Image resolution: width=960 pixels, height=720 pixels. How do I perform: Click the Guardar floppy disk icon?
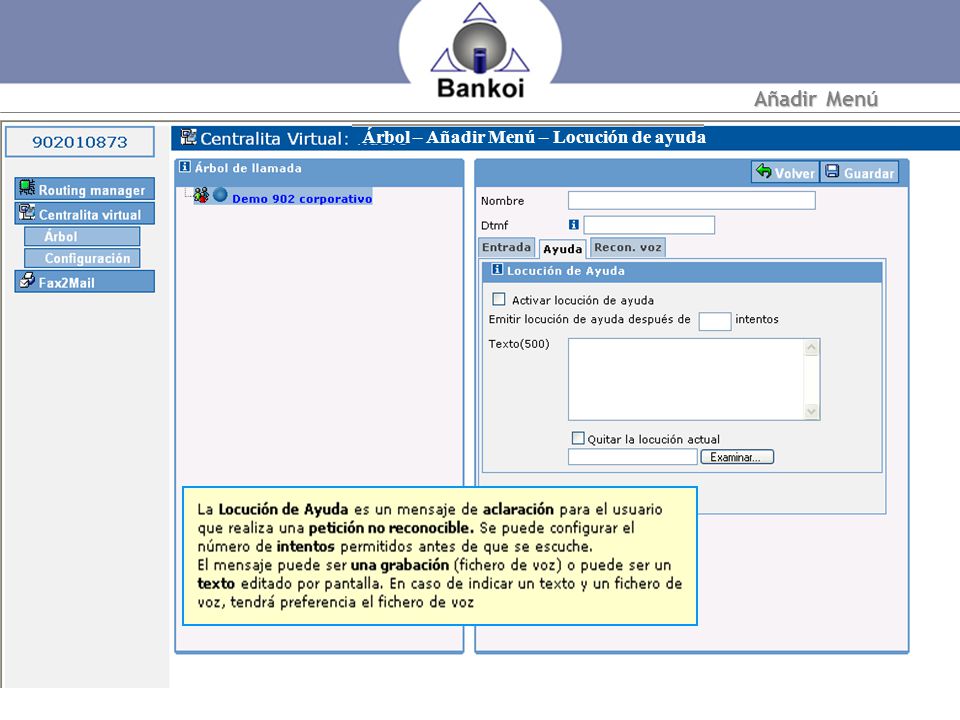coord(831,171)
